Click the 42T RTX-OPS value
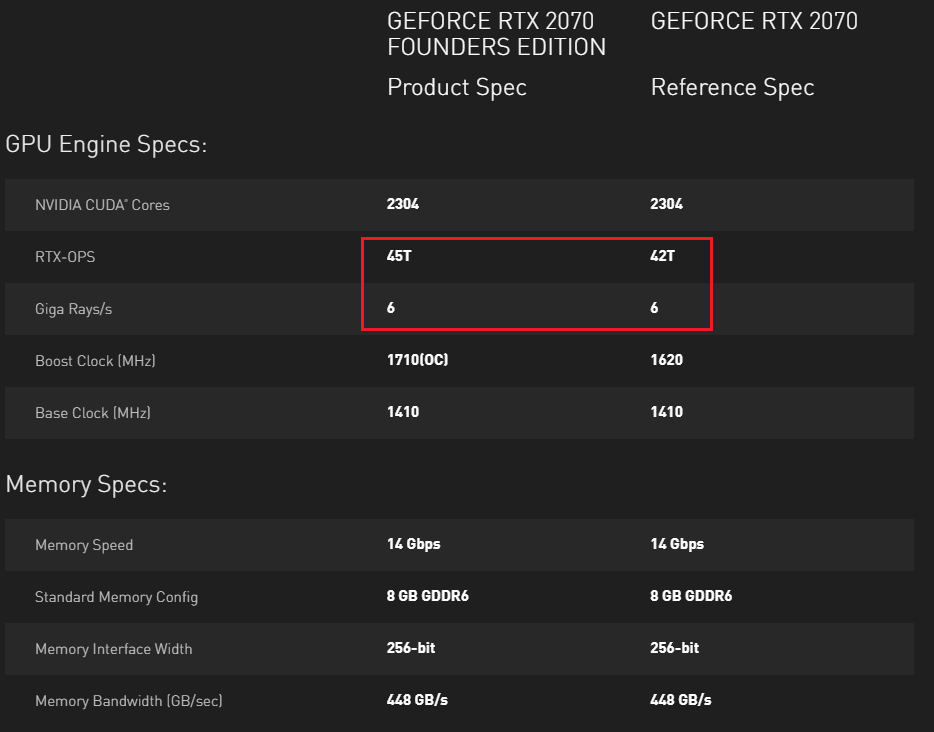 point(663,256)
